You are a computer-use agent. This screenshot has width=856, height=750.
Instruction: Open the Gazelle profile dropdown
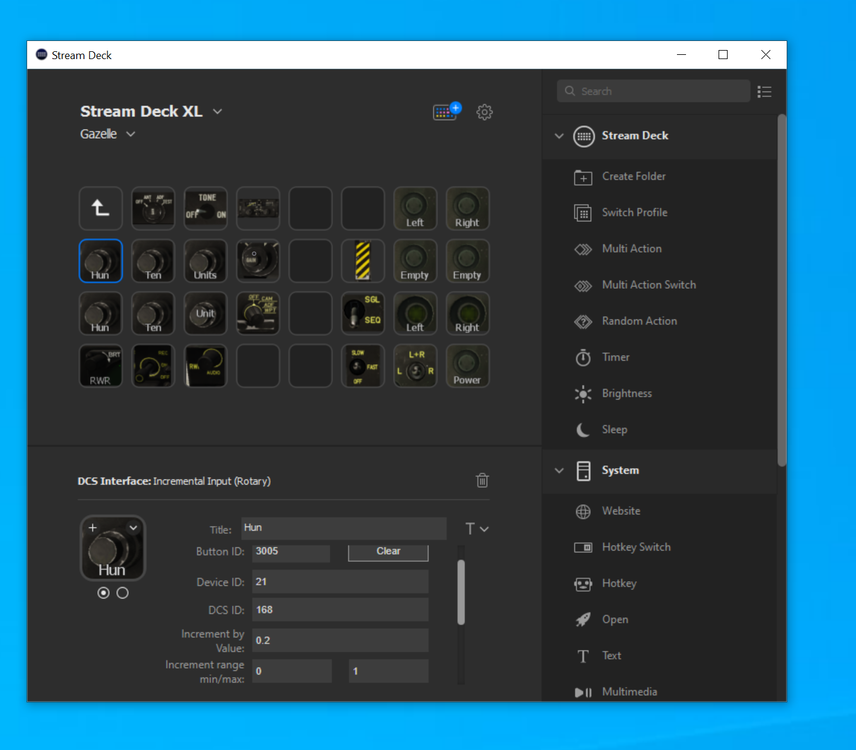[131, 134]
